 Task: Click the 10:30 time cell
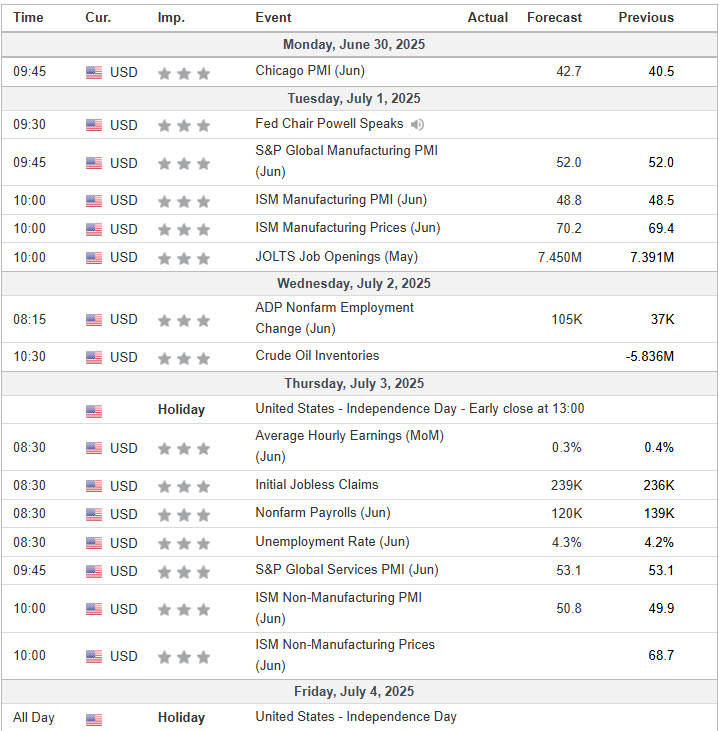[x=29, y=357]
